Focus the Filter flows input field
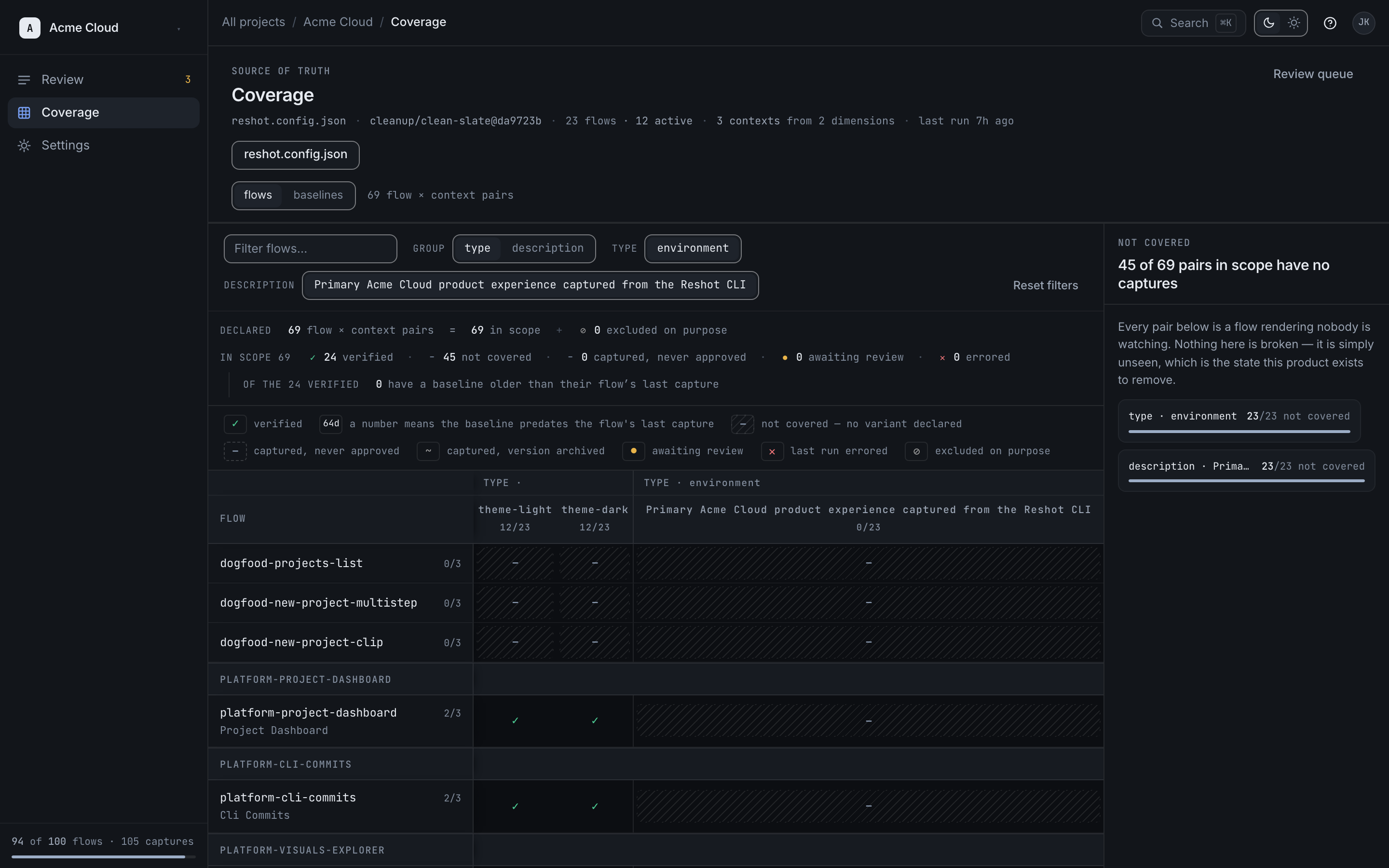The image size is (1389, 868). coord(311,248)
